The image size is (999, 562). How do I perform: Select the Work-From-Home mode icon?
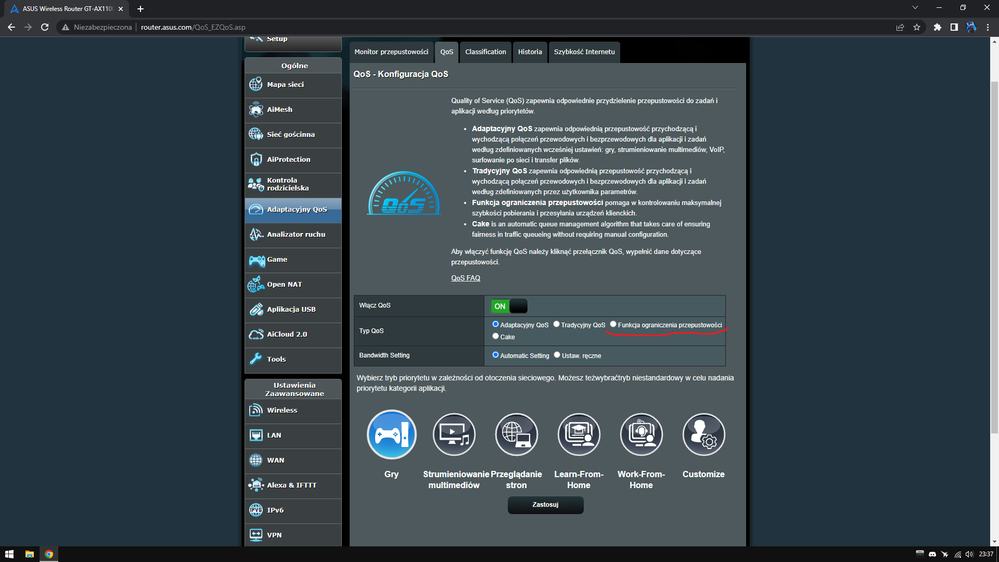coord(641,435)
